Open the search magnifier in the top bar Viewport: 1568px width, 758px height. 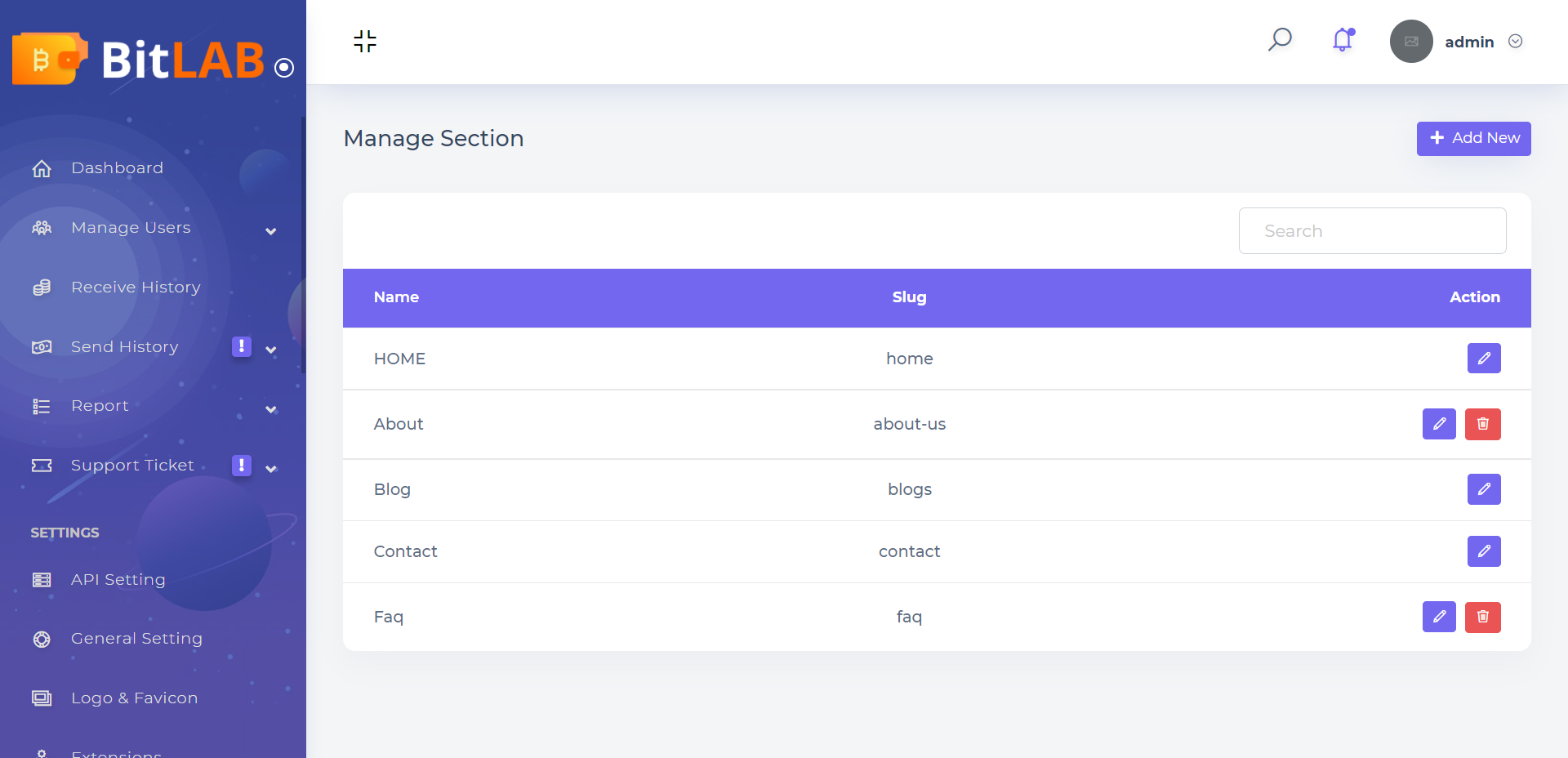(1280, 39)
